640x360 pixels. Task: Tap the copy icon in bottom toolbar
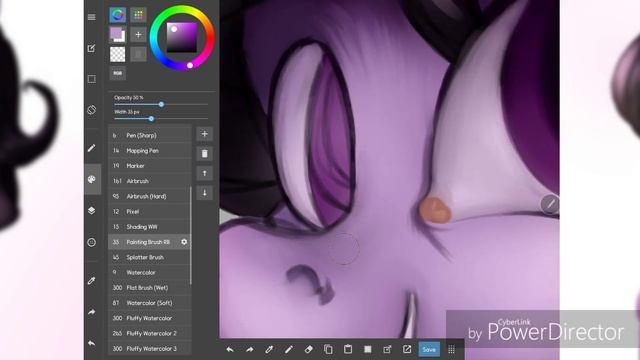pos(328,349)
